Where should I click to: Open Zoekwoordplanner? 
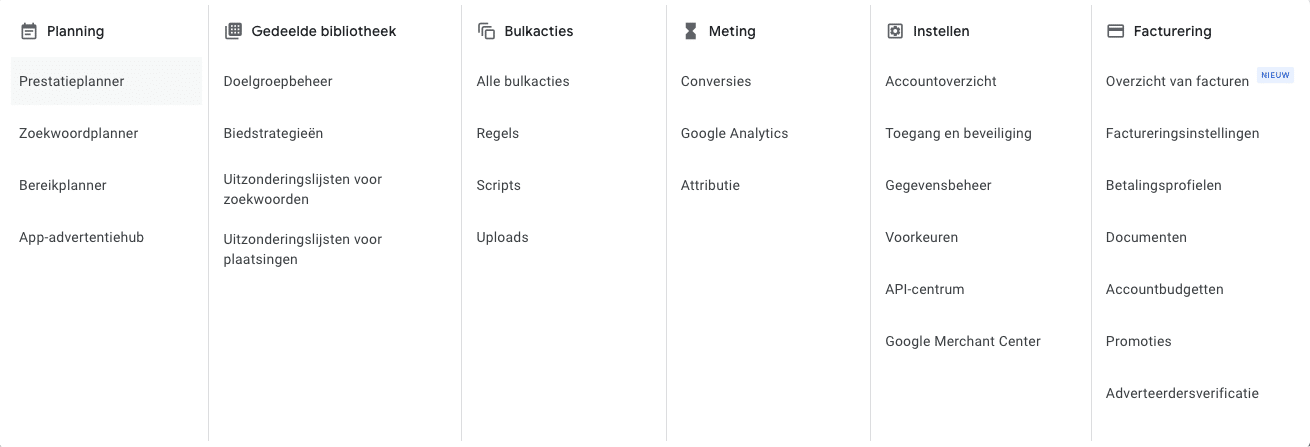(79, 133)
